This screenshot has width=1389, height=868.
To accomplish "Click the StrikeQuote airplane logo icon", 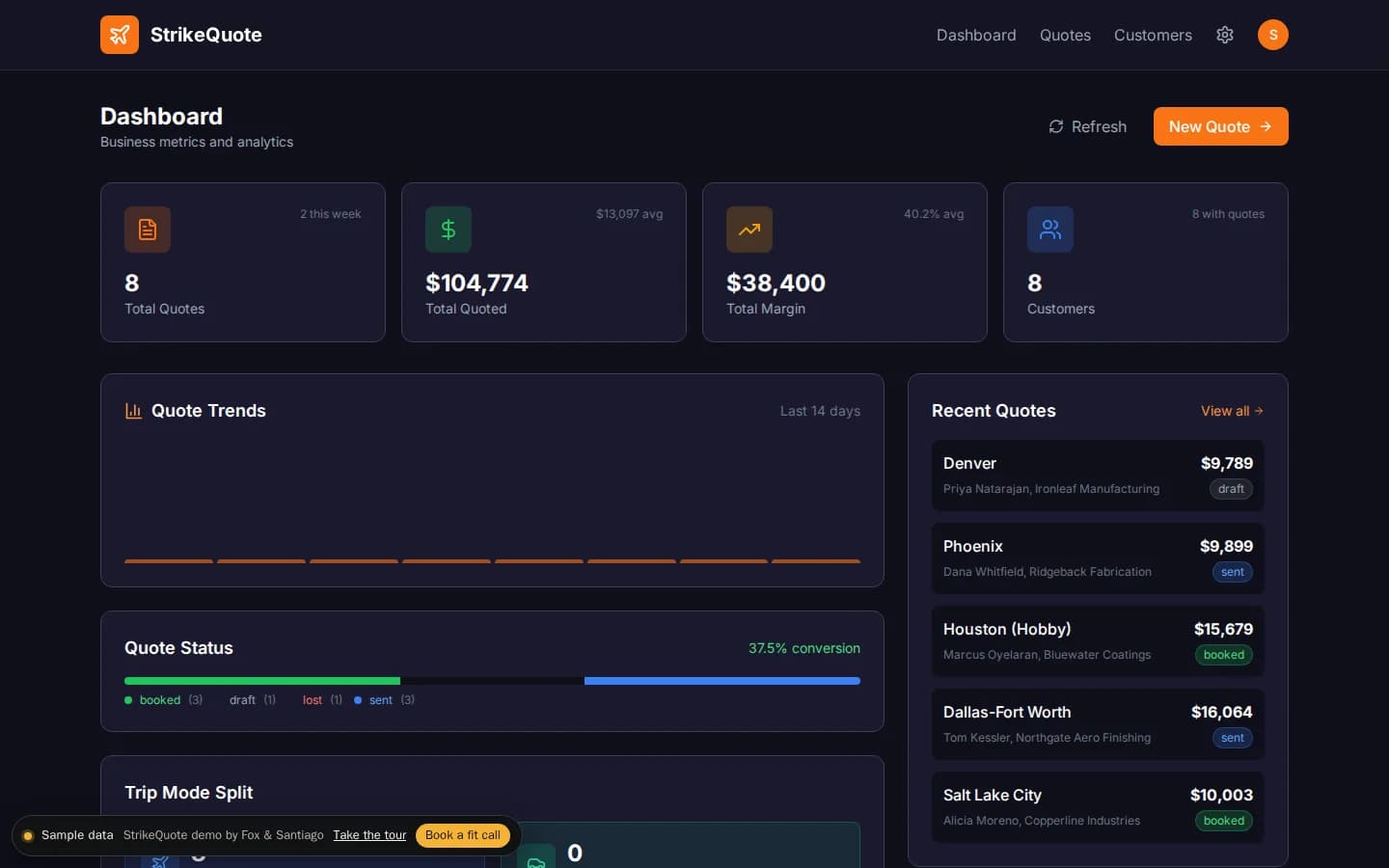I will (x=120, y=35).
